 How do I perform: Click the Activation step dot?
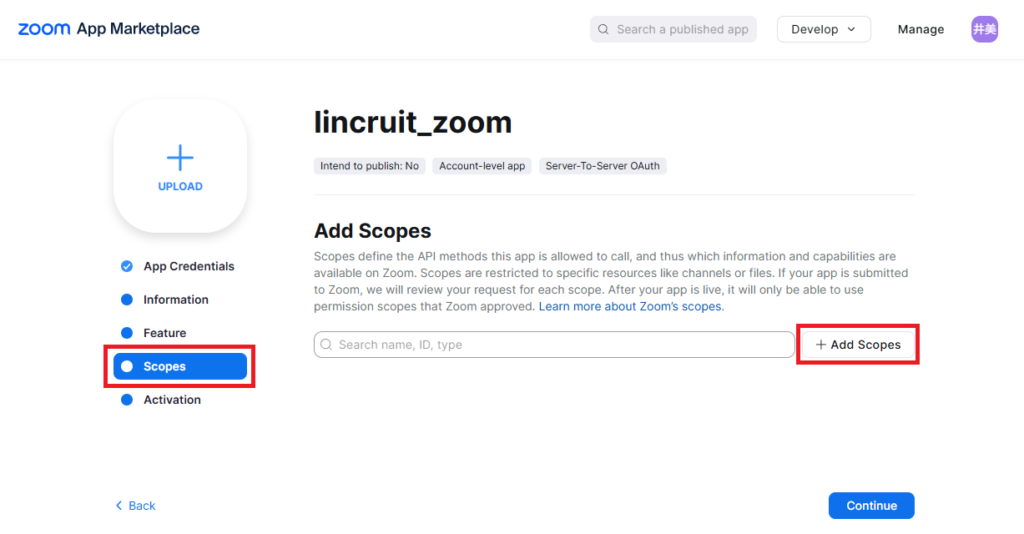click(127, 400)
